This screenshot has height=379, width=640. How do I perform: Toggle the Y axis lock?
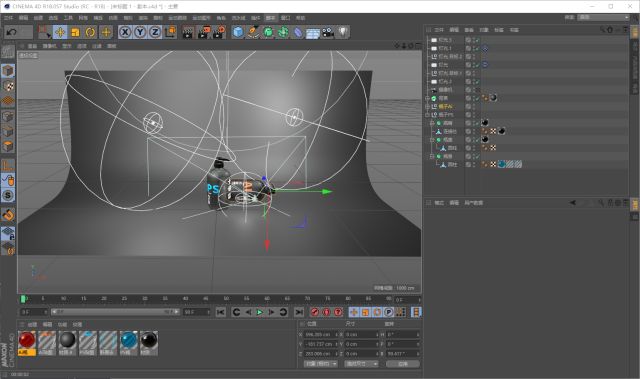(140, 32)
